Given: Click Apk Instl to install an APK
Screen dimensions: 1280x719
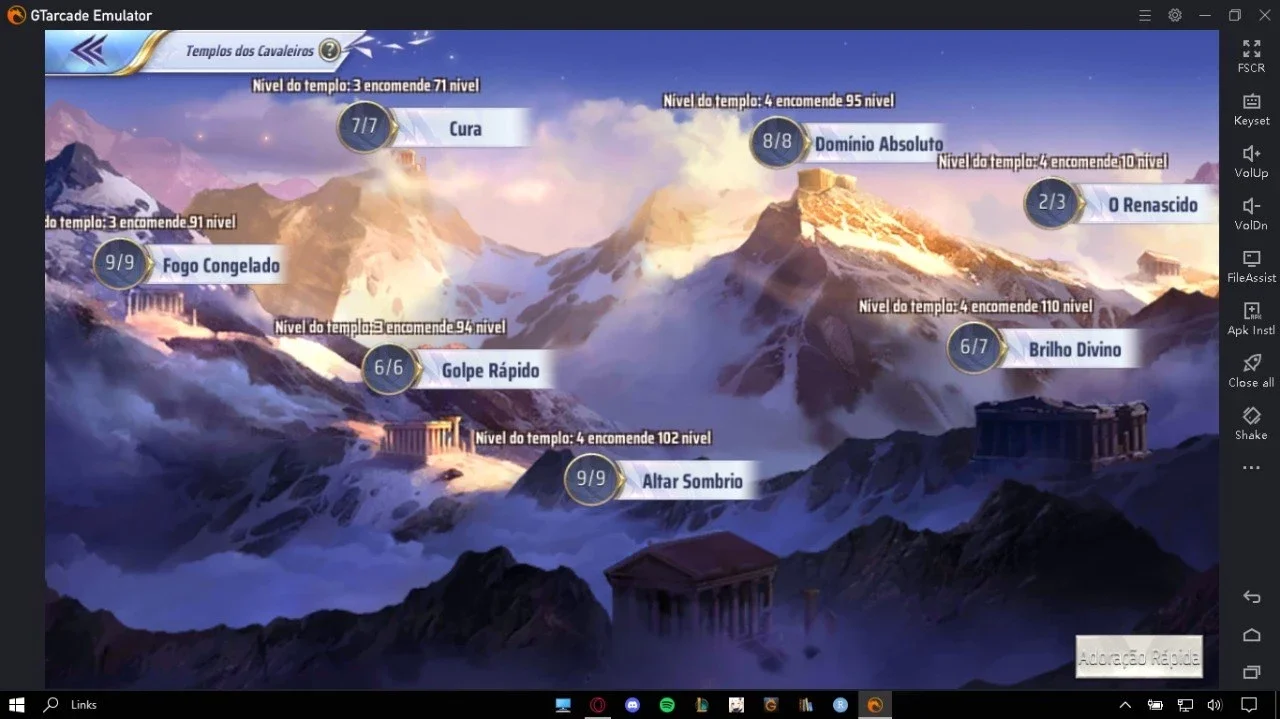Looking at the screenshot, I should tap(1251, 318).
